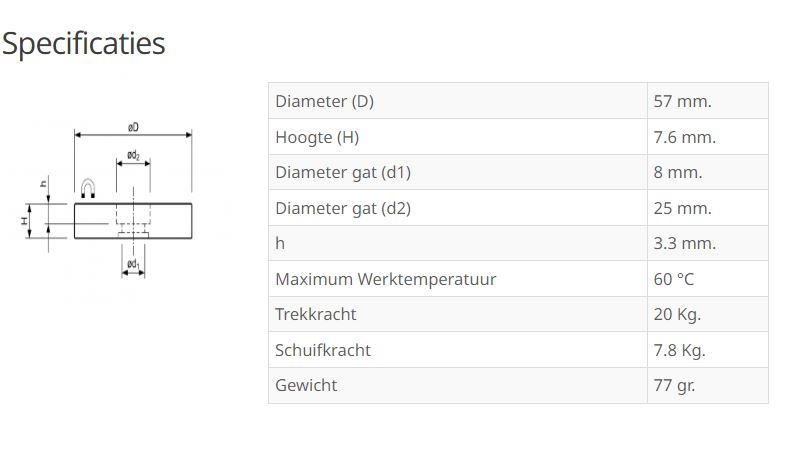
Task: Click the ød2 label in the diagram
Action: click(133, 156)
